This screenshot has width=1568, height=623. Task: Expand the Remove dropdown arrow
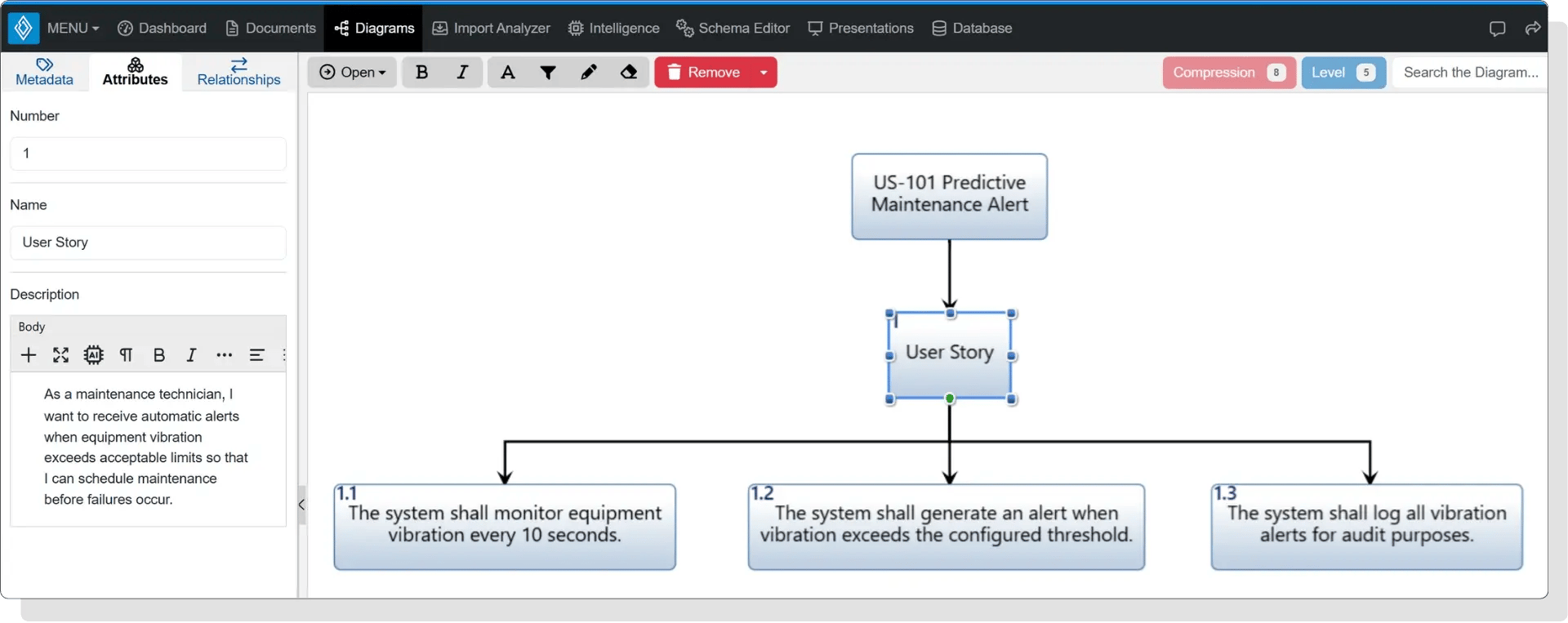764,72
